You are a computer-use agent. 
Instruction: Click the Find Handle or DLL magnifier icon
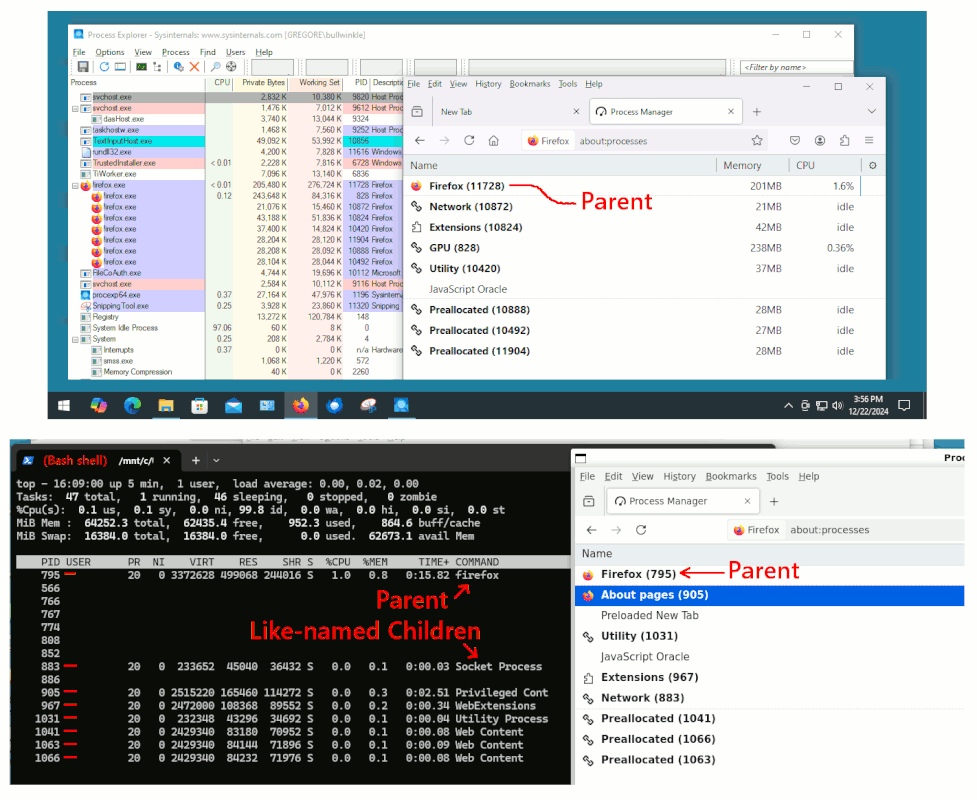(216, 67)
